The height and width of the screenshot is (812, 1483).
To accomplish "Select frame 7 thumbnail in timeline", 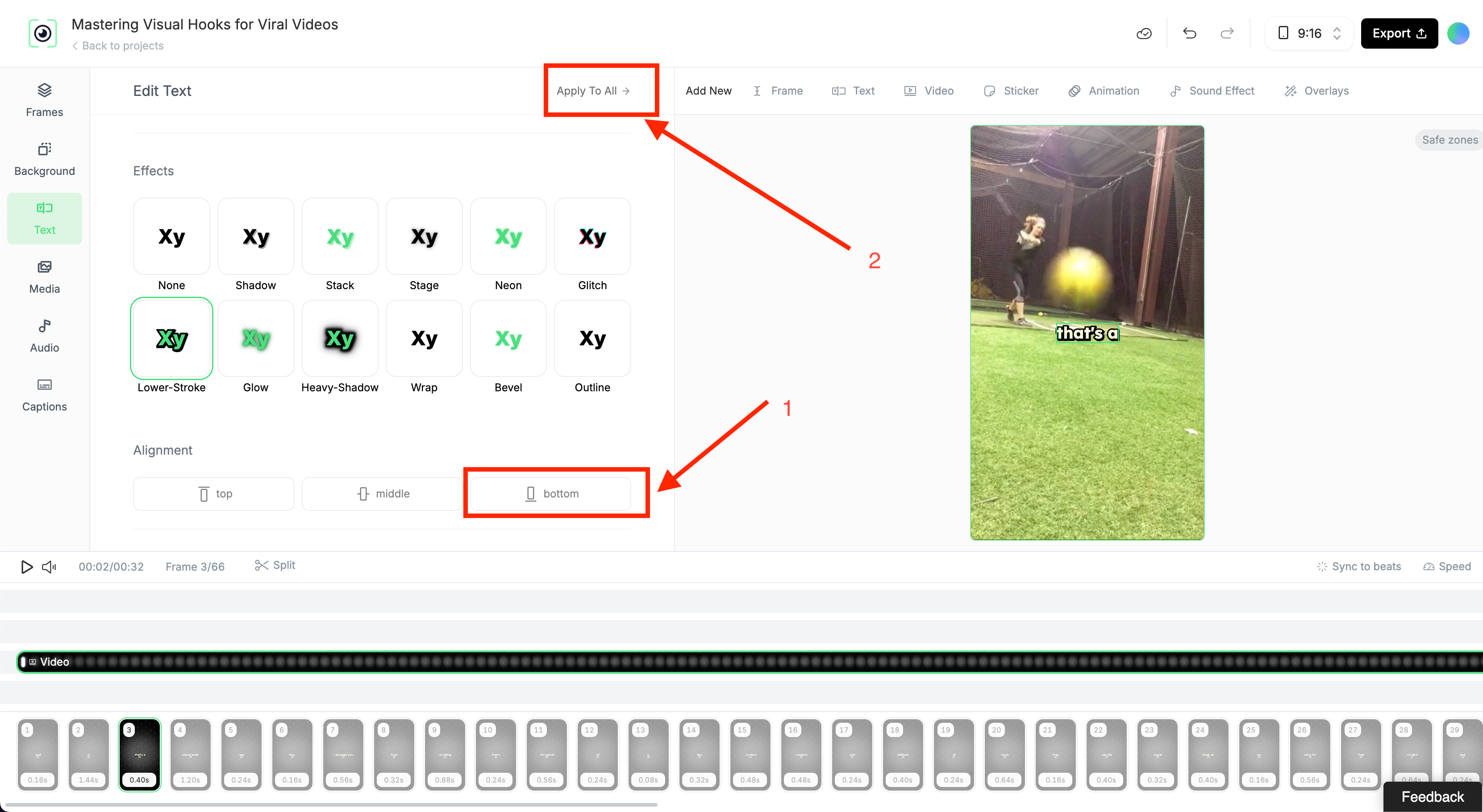I will click(342, 754).
